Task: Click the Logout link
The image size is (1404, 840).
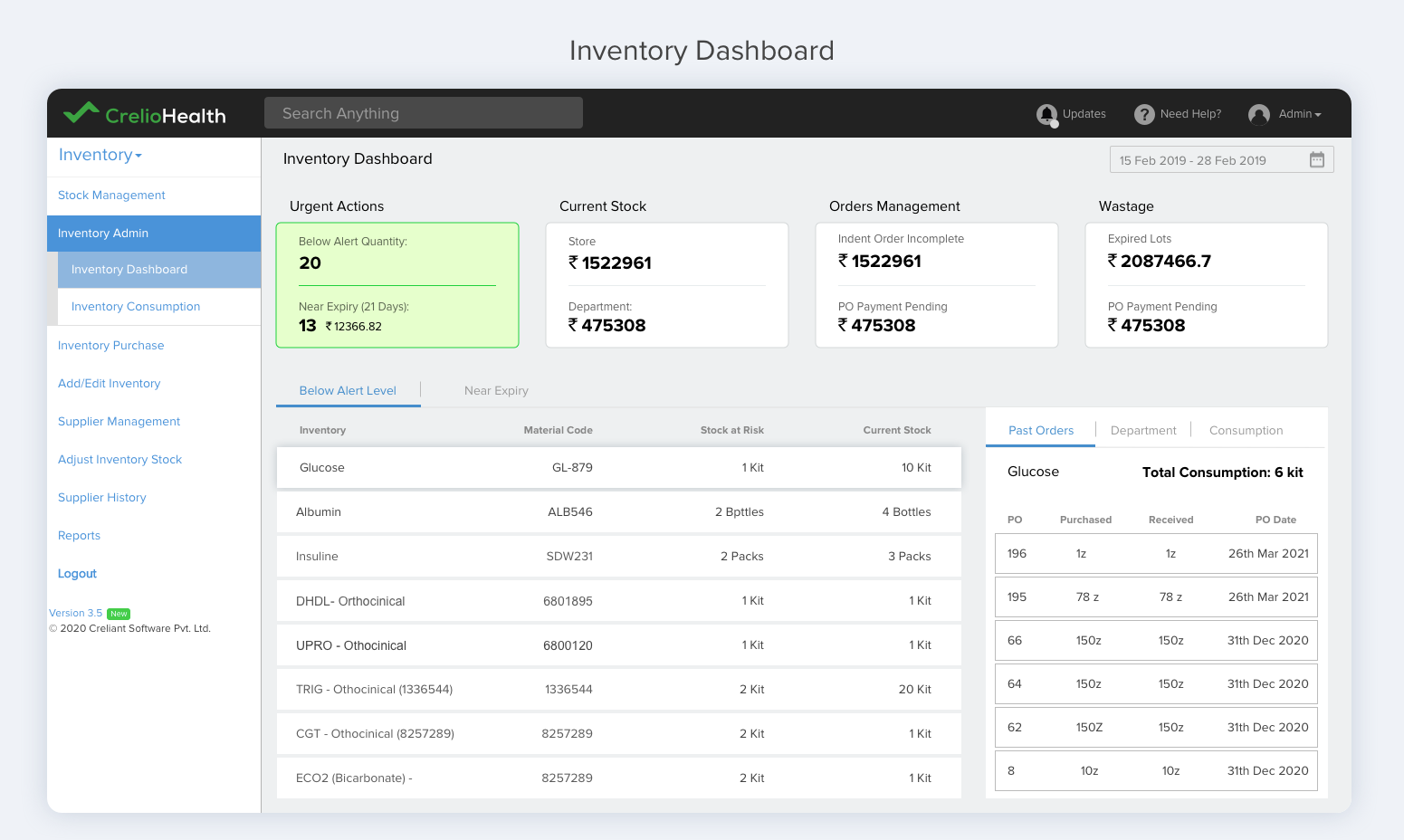Action: click(x=77, y=573)
